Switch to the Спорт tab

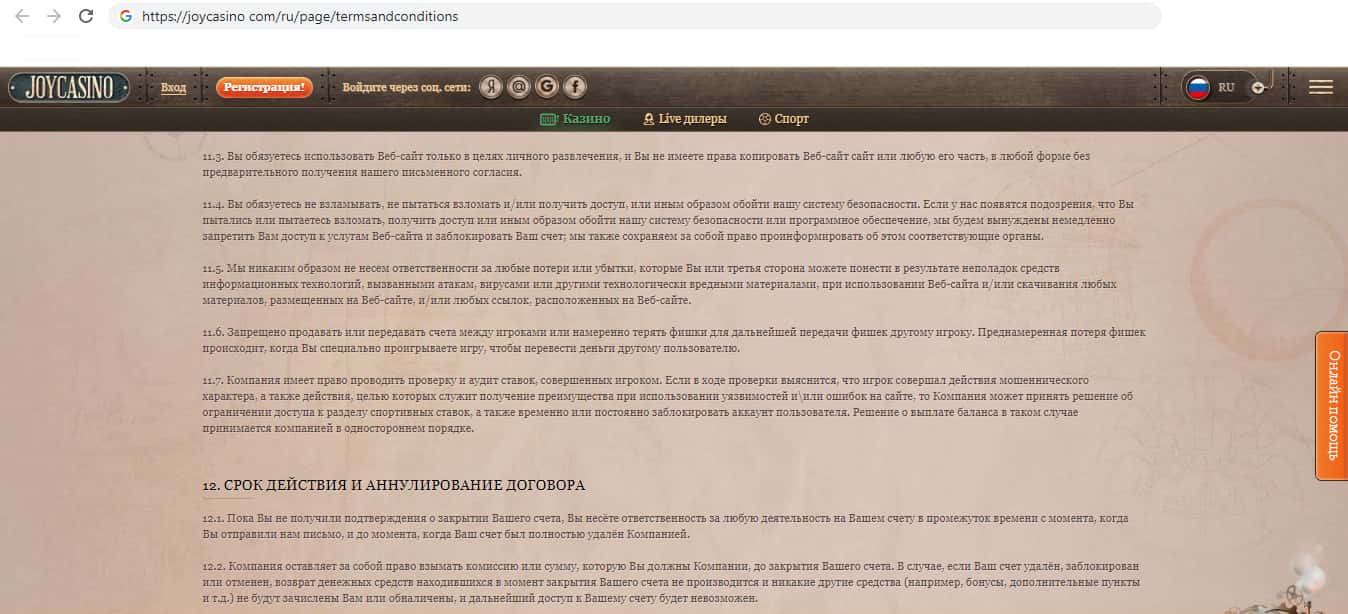point(784,119)
